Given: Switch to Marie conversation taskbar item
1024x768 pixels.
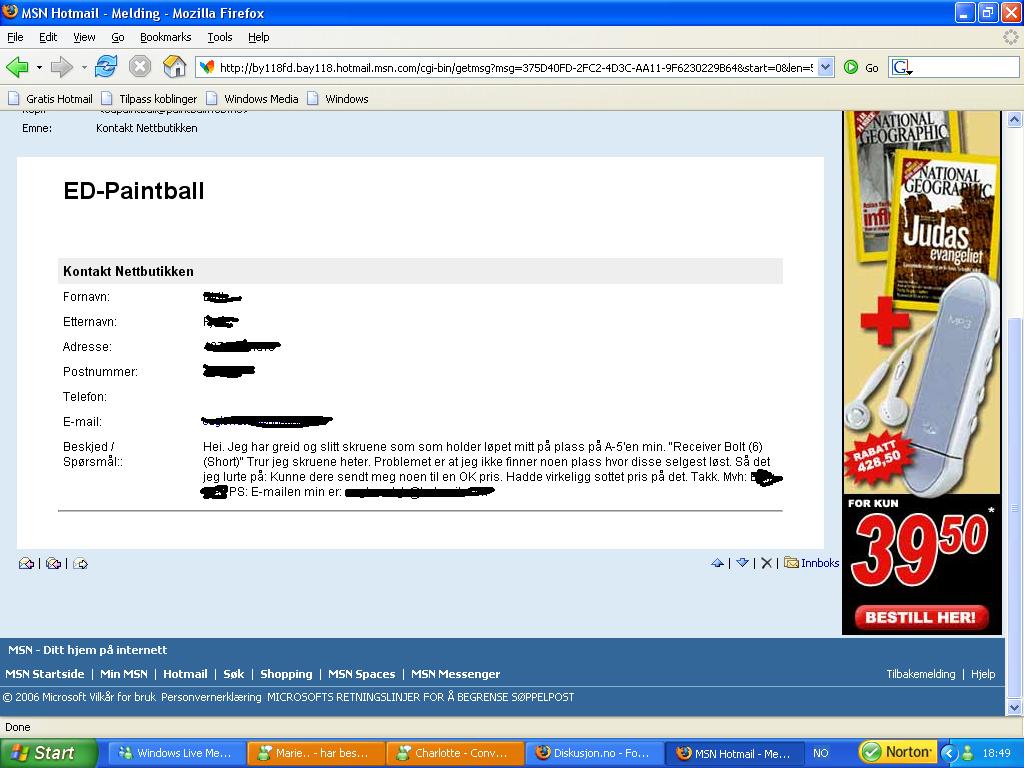Looking at the screenshot, I should tap(316, 753).
